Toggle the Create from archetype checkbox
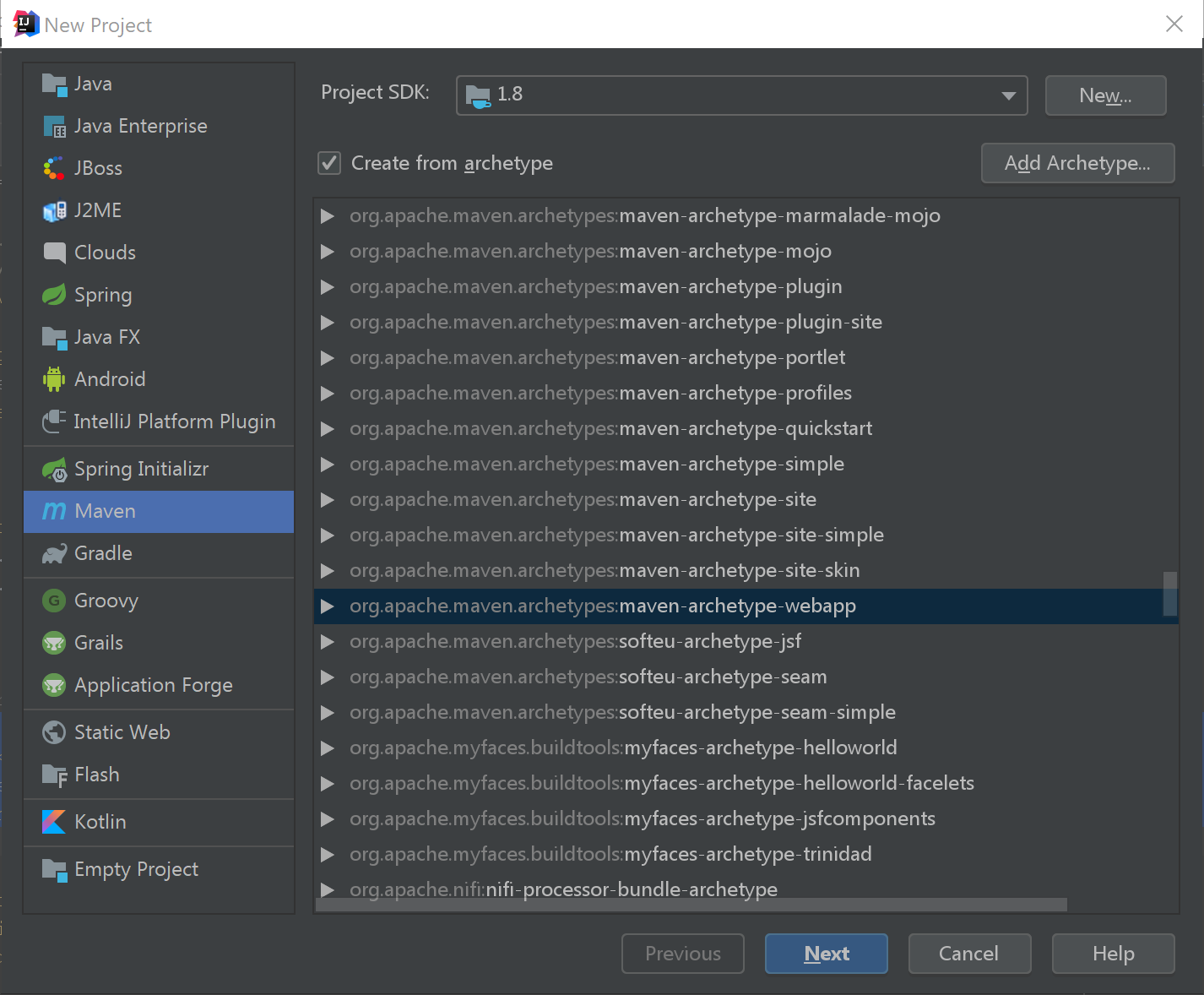Image resolution: width=1204 pixels, height=995 pixels. pos(329,163)
